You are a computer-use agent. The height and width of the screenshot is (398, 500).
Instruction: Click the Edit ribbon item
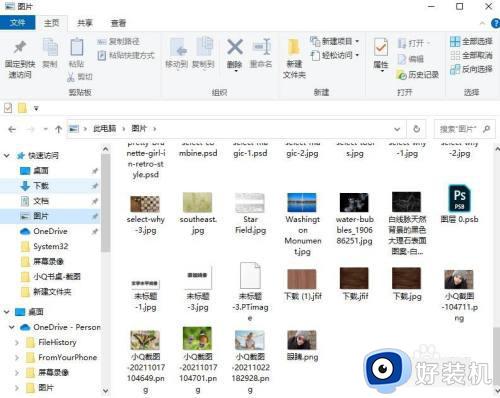click(411, 59)
